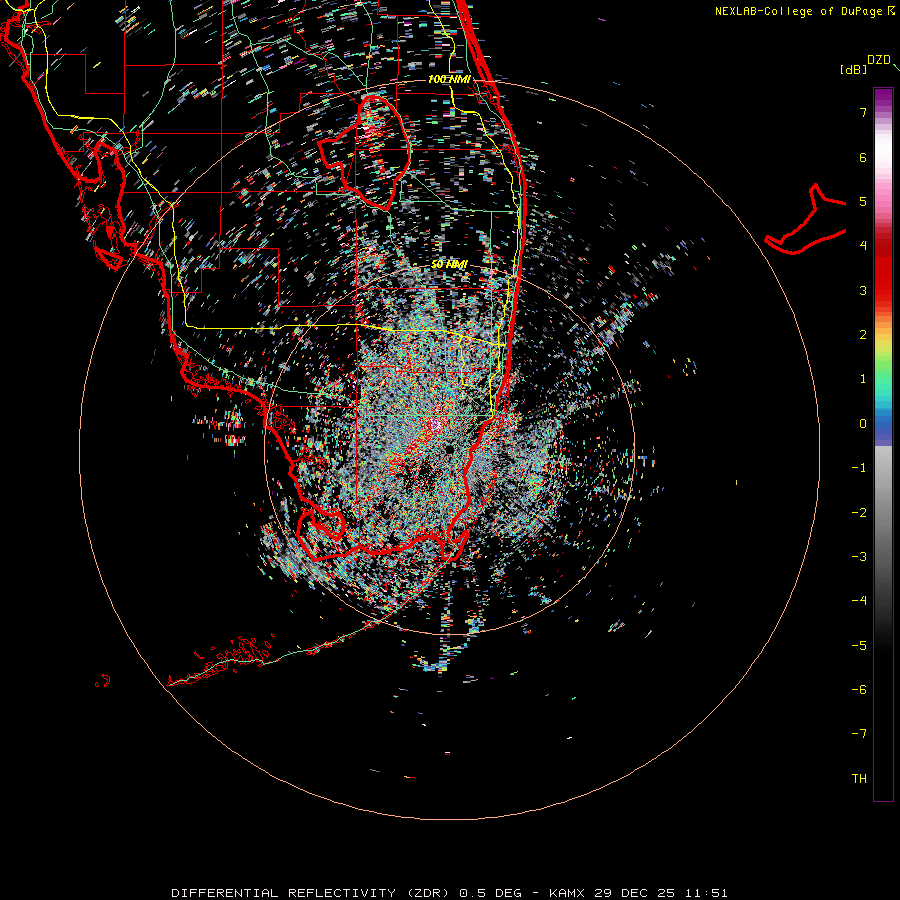
Task: Click the -2 value on the dB scale
Action: [x=859, y=513]
